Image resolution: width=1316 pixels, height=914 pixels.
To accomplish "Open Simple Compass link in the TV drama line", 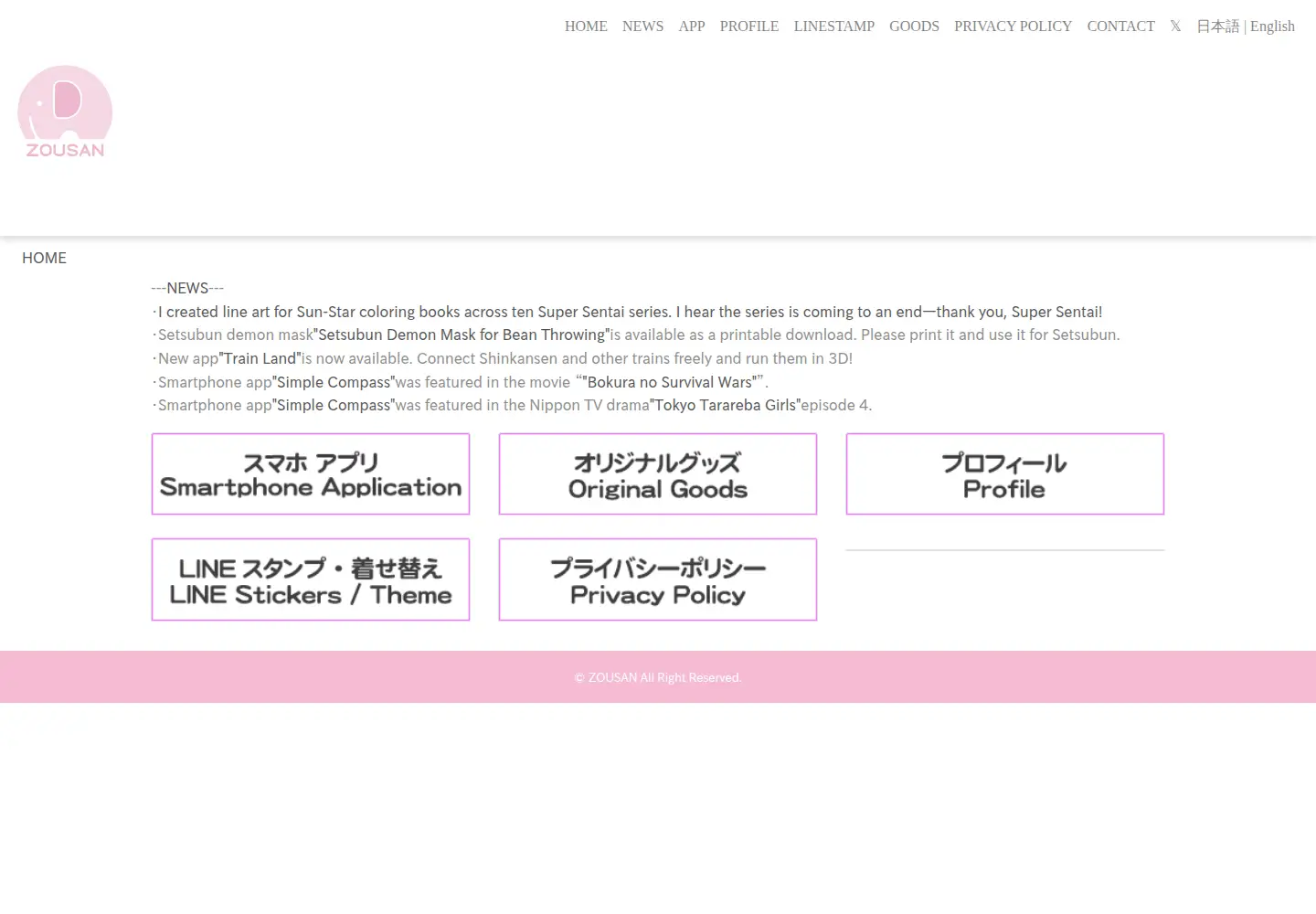I will (x=334, y=405).
